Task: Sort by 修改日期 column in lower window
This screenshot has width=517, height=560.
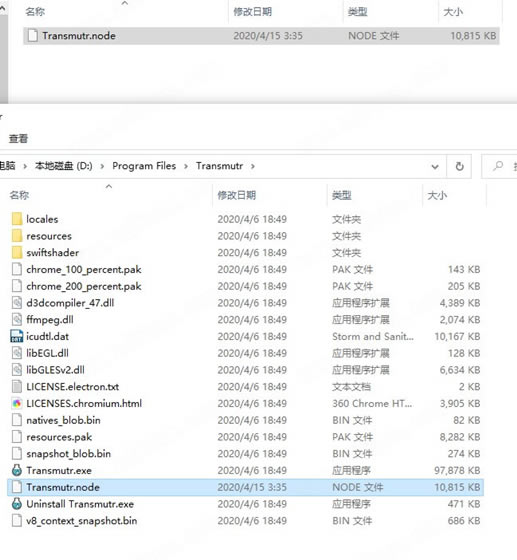Action: (x=237, y=195)
